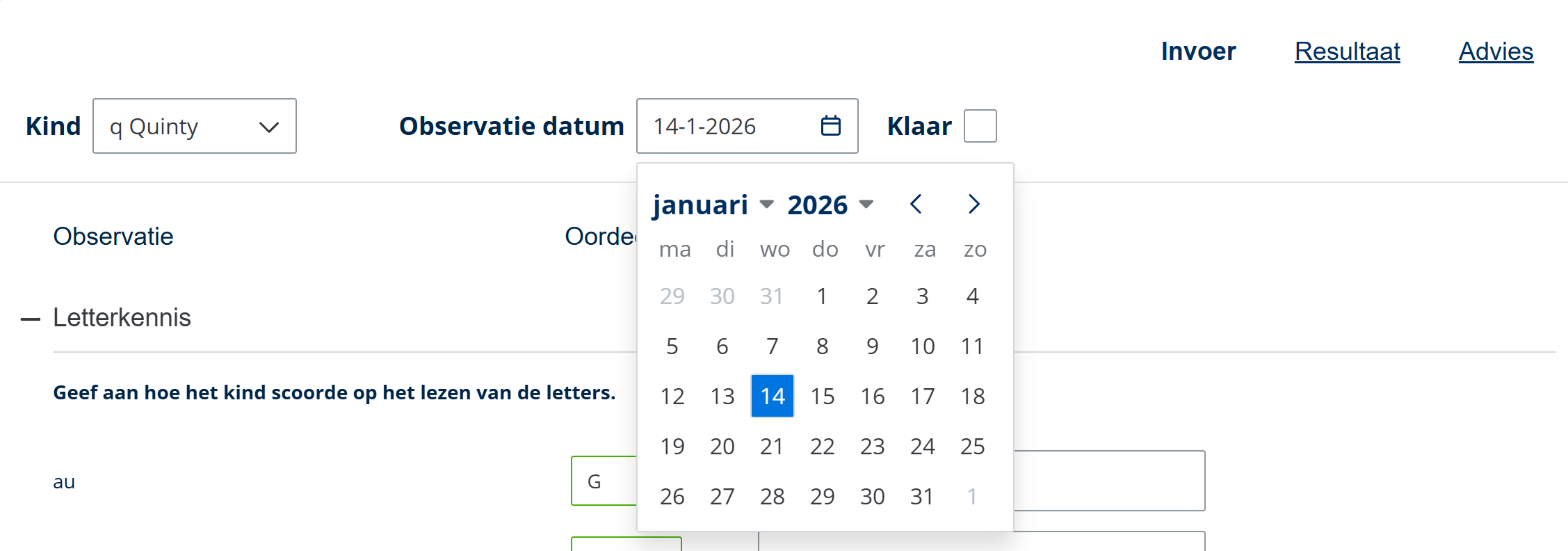The height and width of the screenshot is (551, 1568).
Task: Select december 29 greyed-out day
Action: [672, 296]
